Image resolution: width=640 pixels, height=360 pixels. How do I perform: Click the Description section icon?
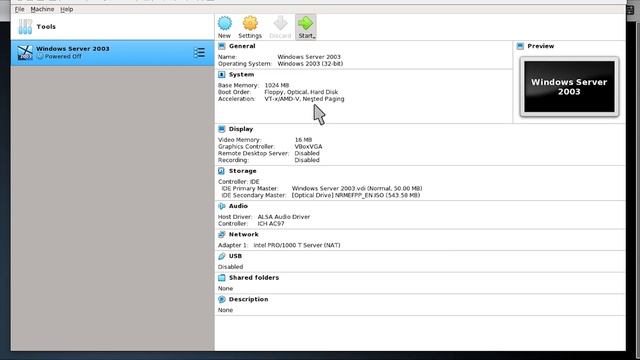pyautogui.click(x=222, y=300)
